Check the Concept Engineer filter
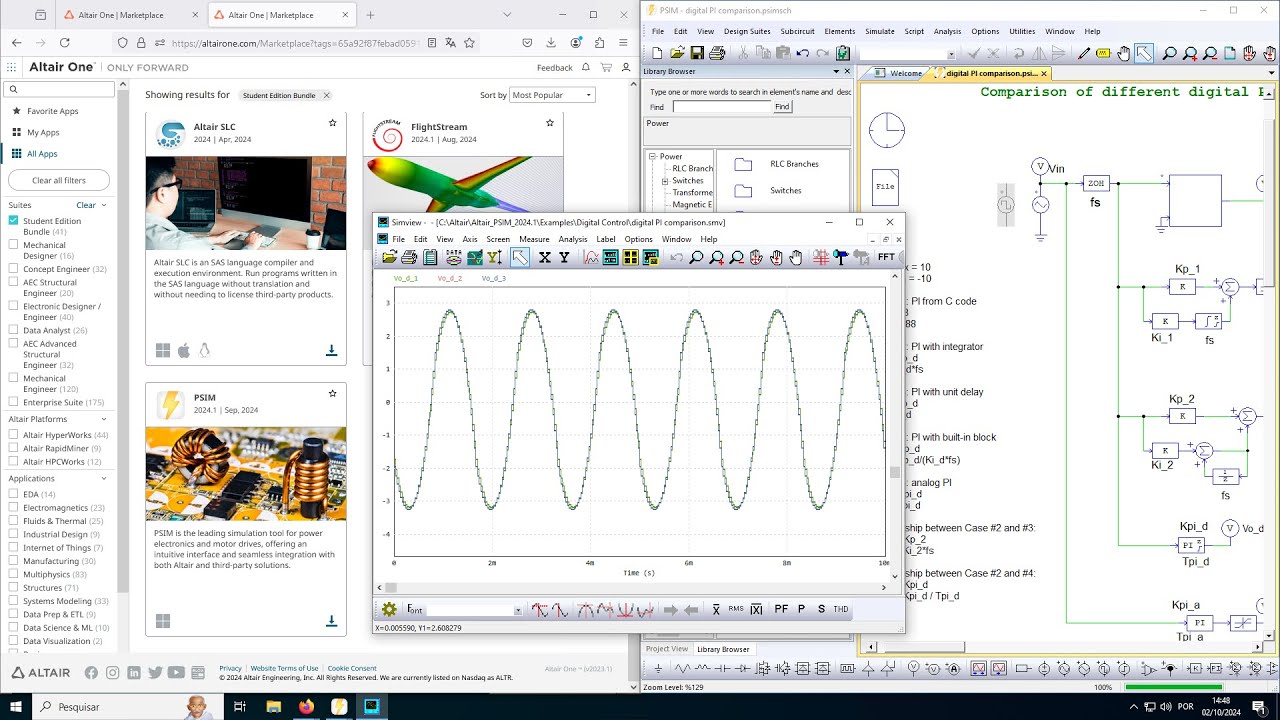This screenshot has width=1280, height=720. point(14,269)
